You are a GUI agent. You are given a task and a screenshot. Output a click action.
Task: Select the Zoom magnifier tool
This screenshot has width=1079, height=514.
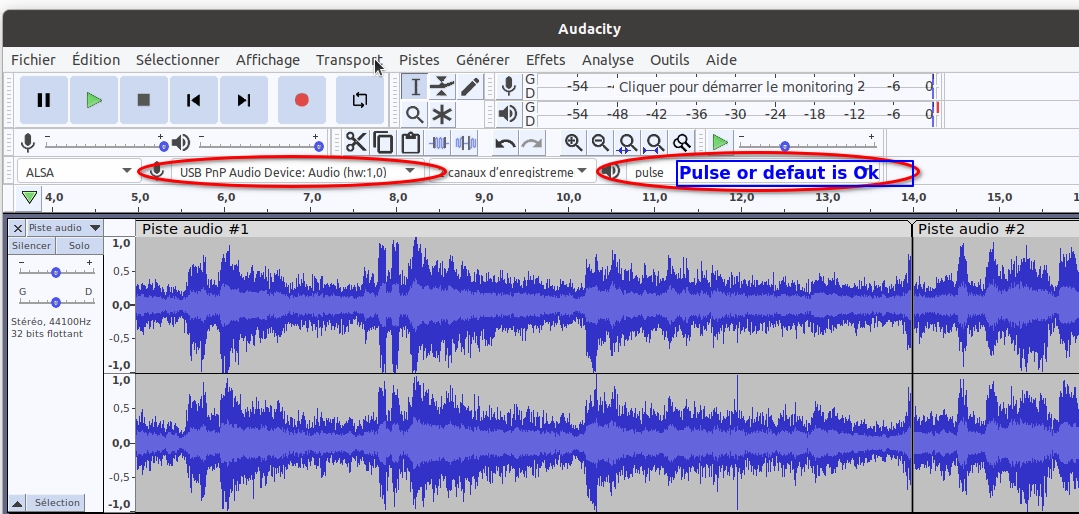(x=415, y=114)
